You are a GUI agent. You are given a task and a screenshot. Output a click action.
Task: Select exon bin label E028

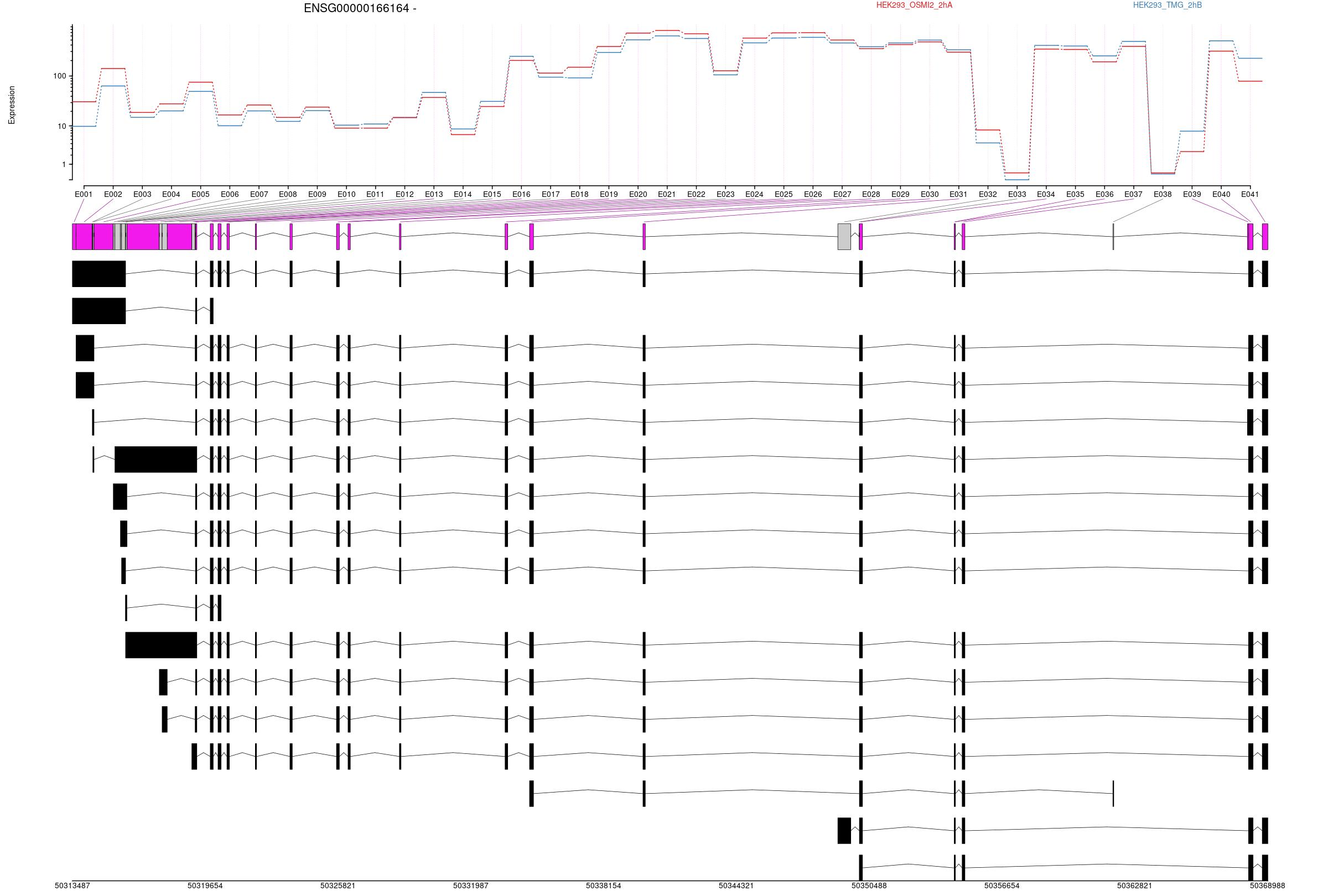click(871, 194)
